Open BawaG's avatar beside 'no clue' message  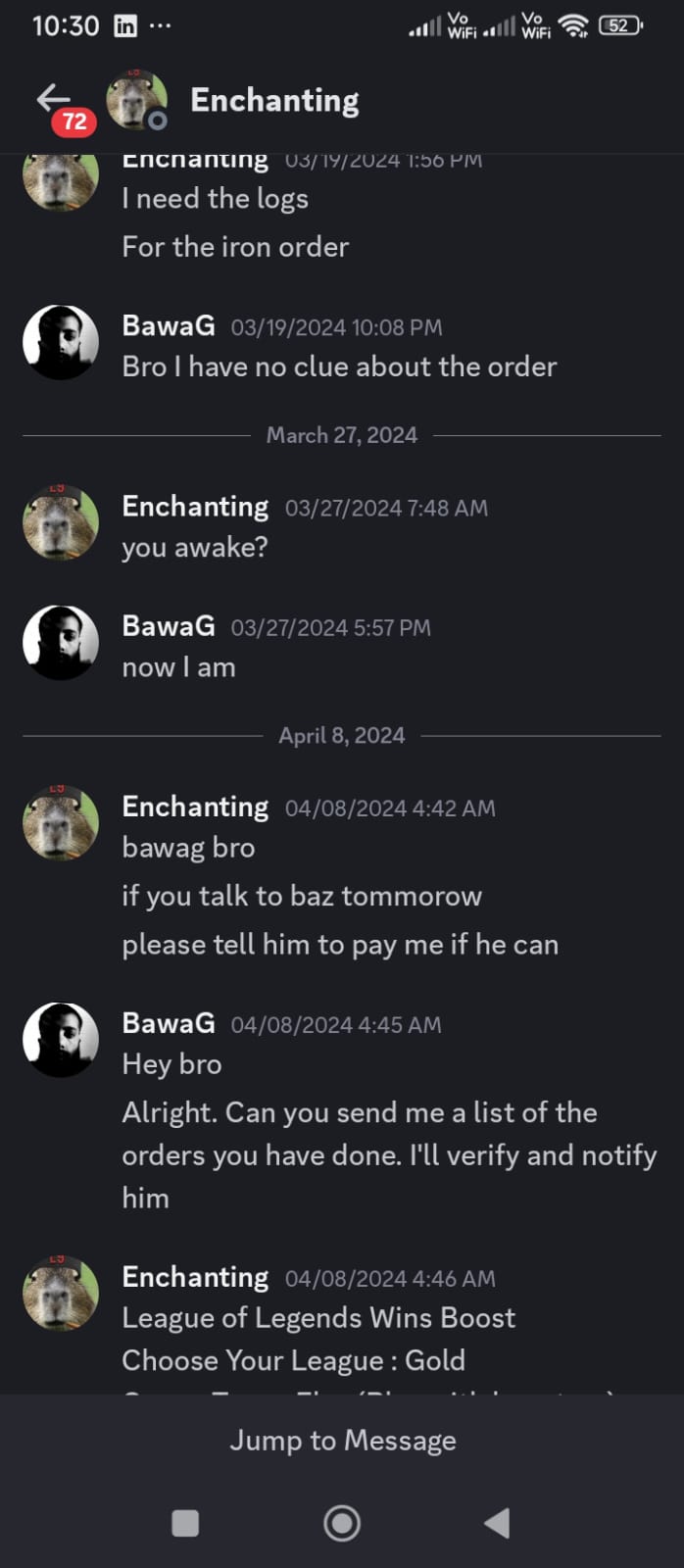pos(61,343)
